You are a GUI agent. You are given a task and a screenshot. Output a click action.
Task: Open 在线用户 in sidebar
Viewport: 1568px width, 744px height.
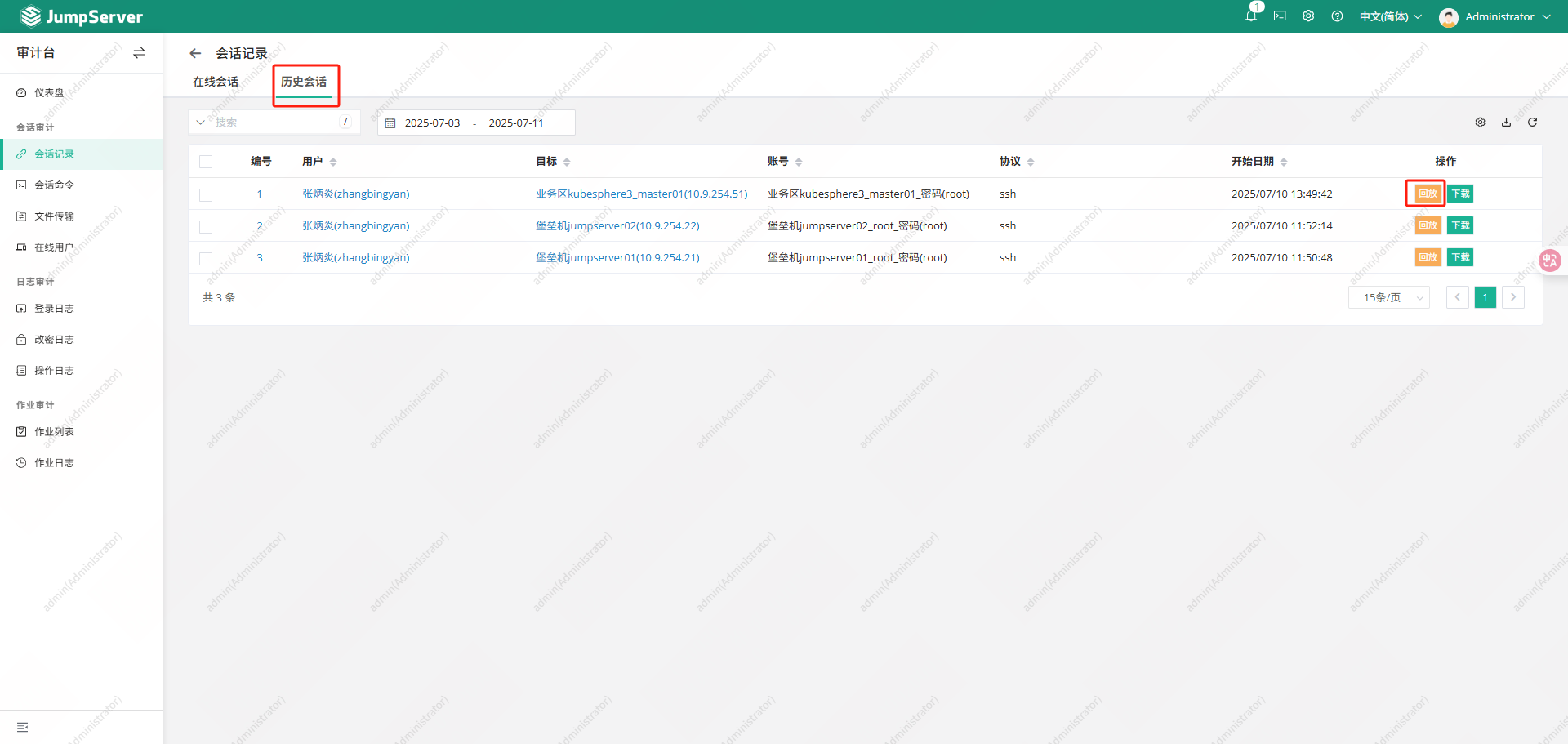(x=82, y=247)
